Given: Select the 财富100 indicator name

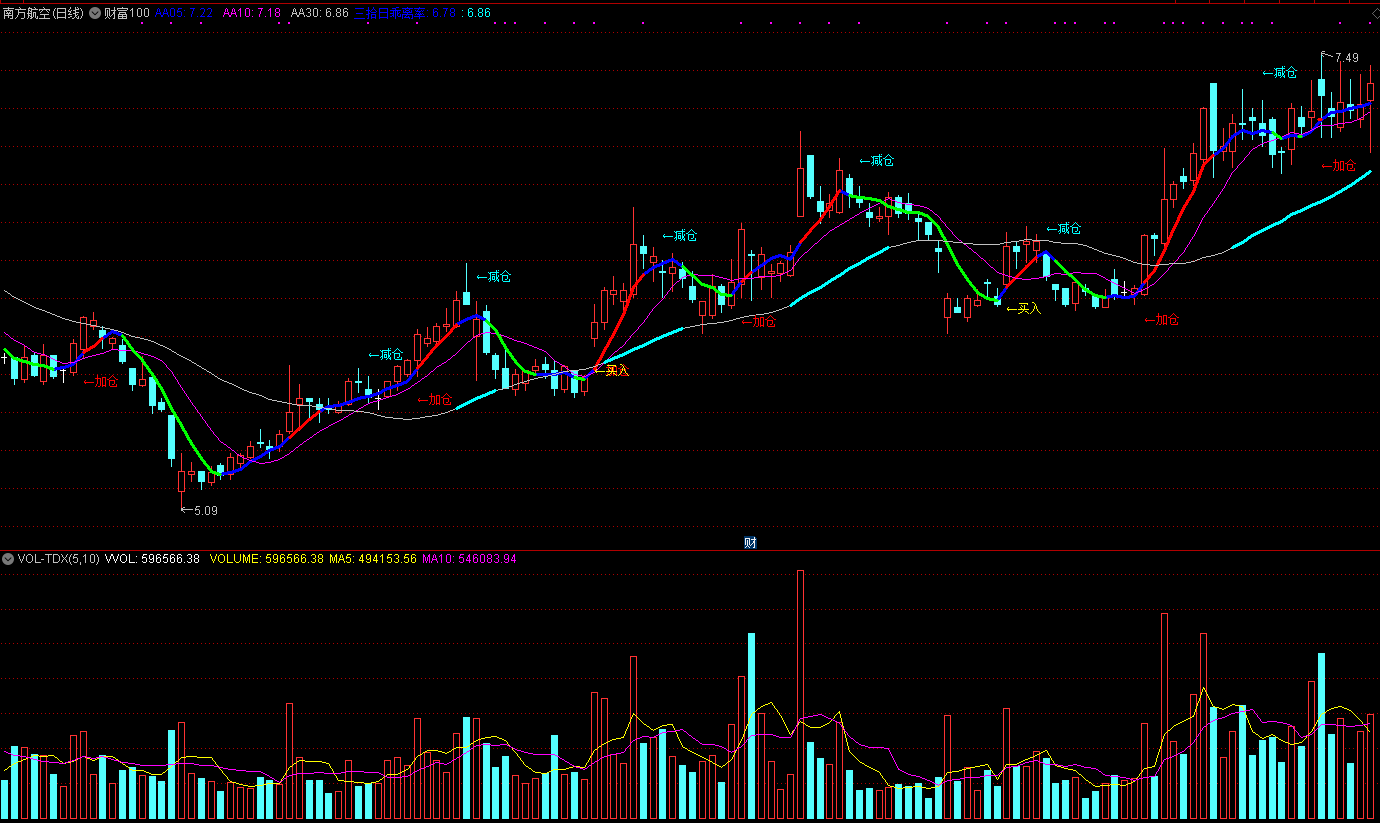Looking at the screenshot, I should coord(127,13).
